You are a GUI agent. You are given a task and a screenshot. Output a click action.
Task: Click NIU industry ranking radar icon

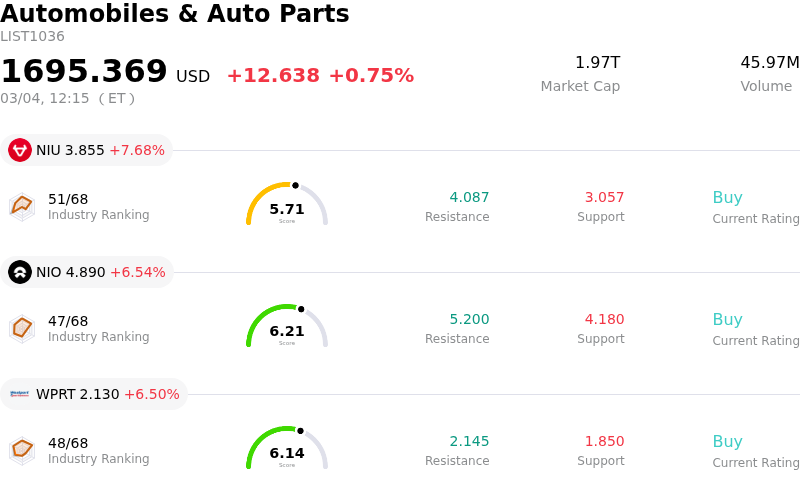(22, 206)
